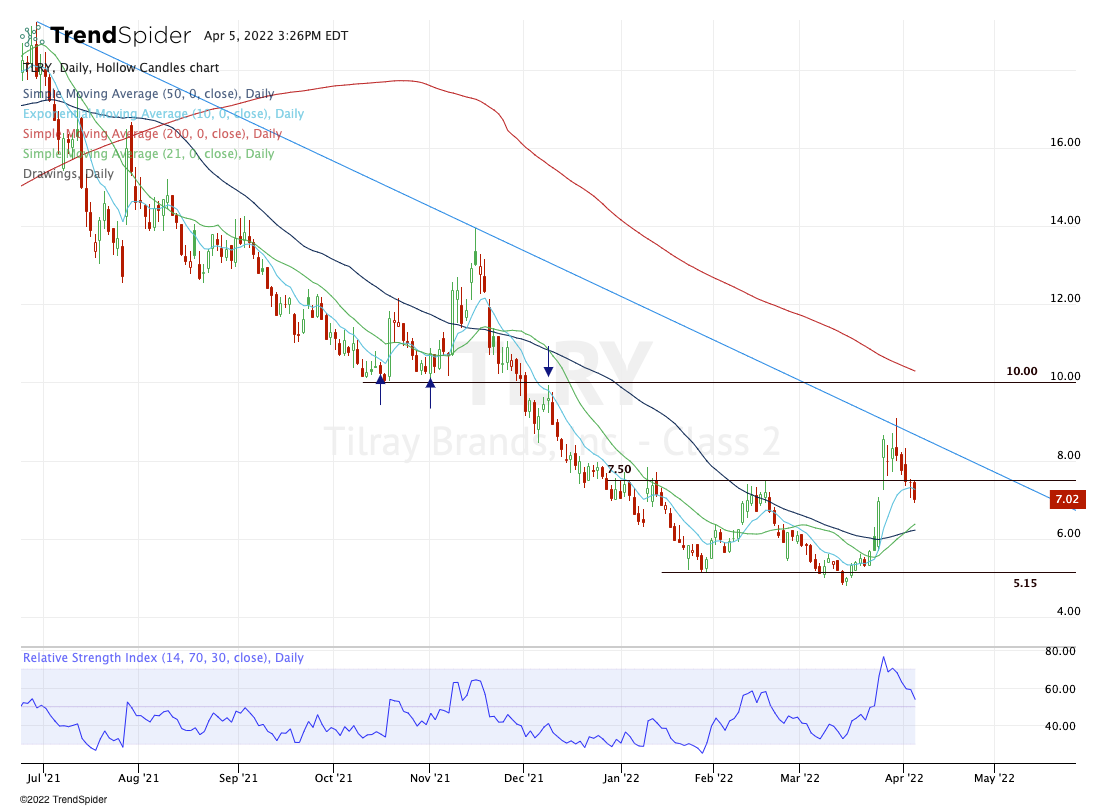This screenshot has height=809, width=1106.
Task: Click the bold 10.00 line annotation
Action: (1021, 371)
